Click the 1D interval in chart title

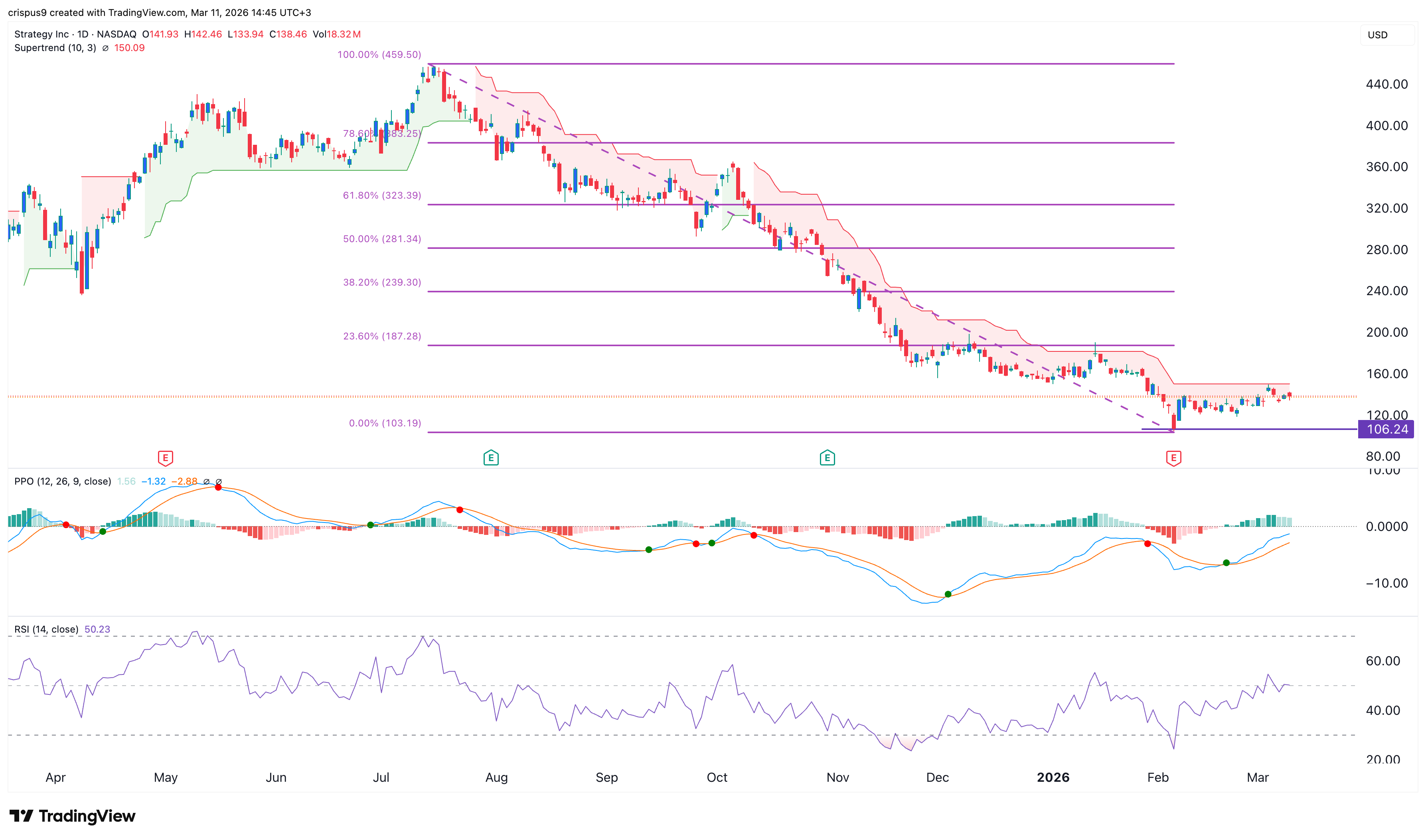(x=83, y=35)
